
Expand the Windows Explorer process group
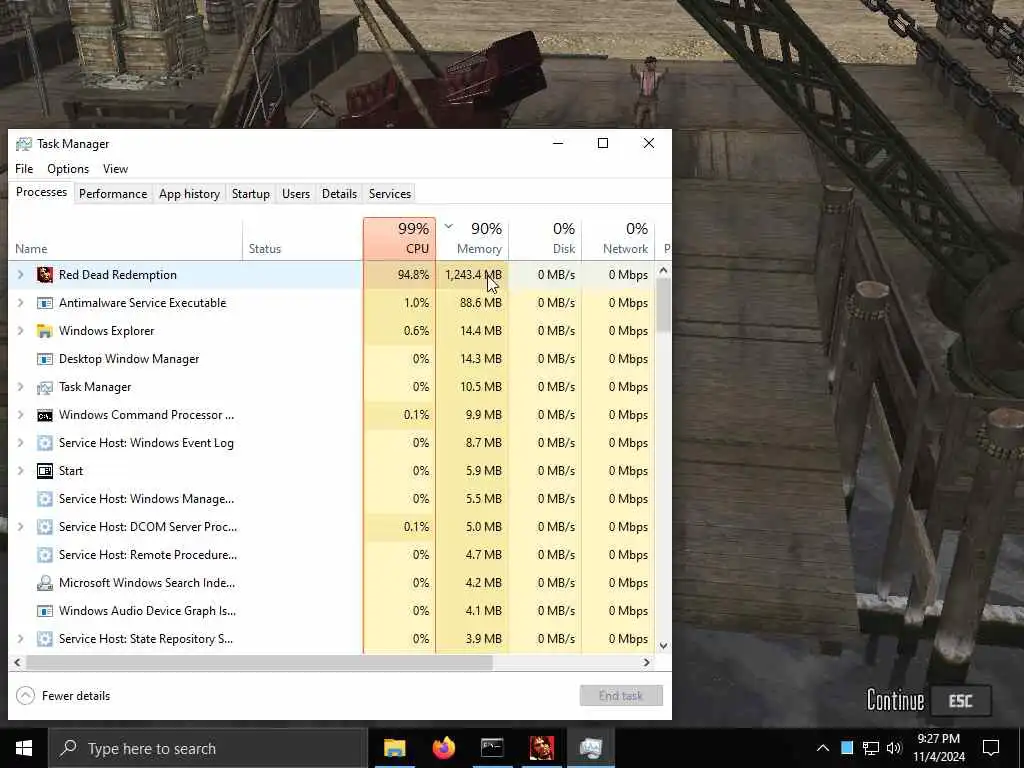[x=20, y=331]
